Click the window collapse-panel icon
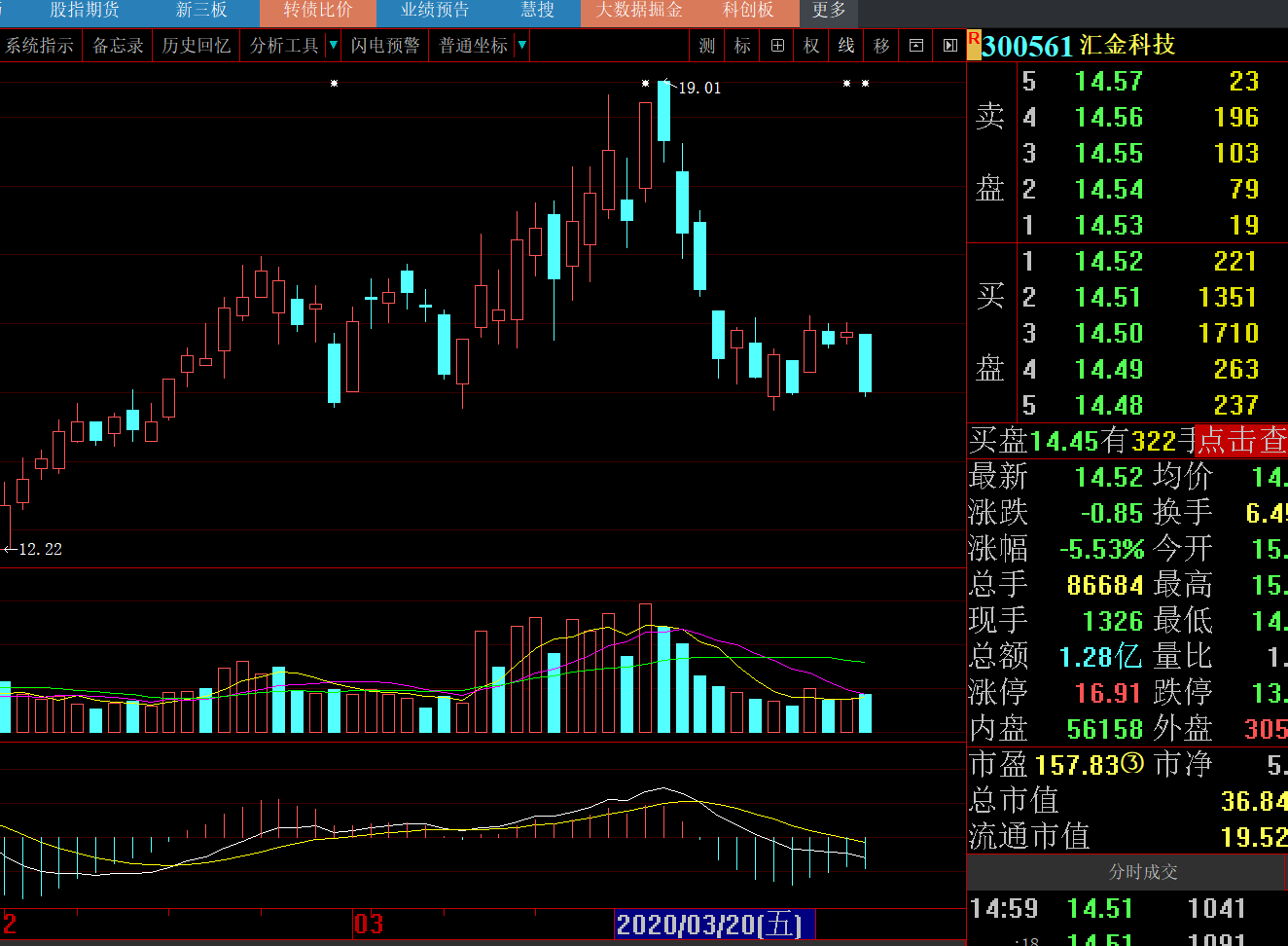 click(x=915, y=46)
